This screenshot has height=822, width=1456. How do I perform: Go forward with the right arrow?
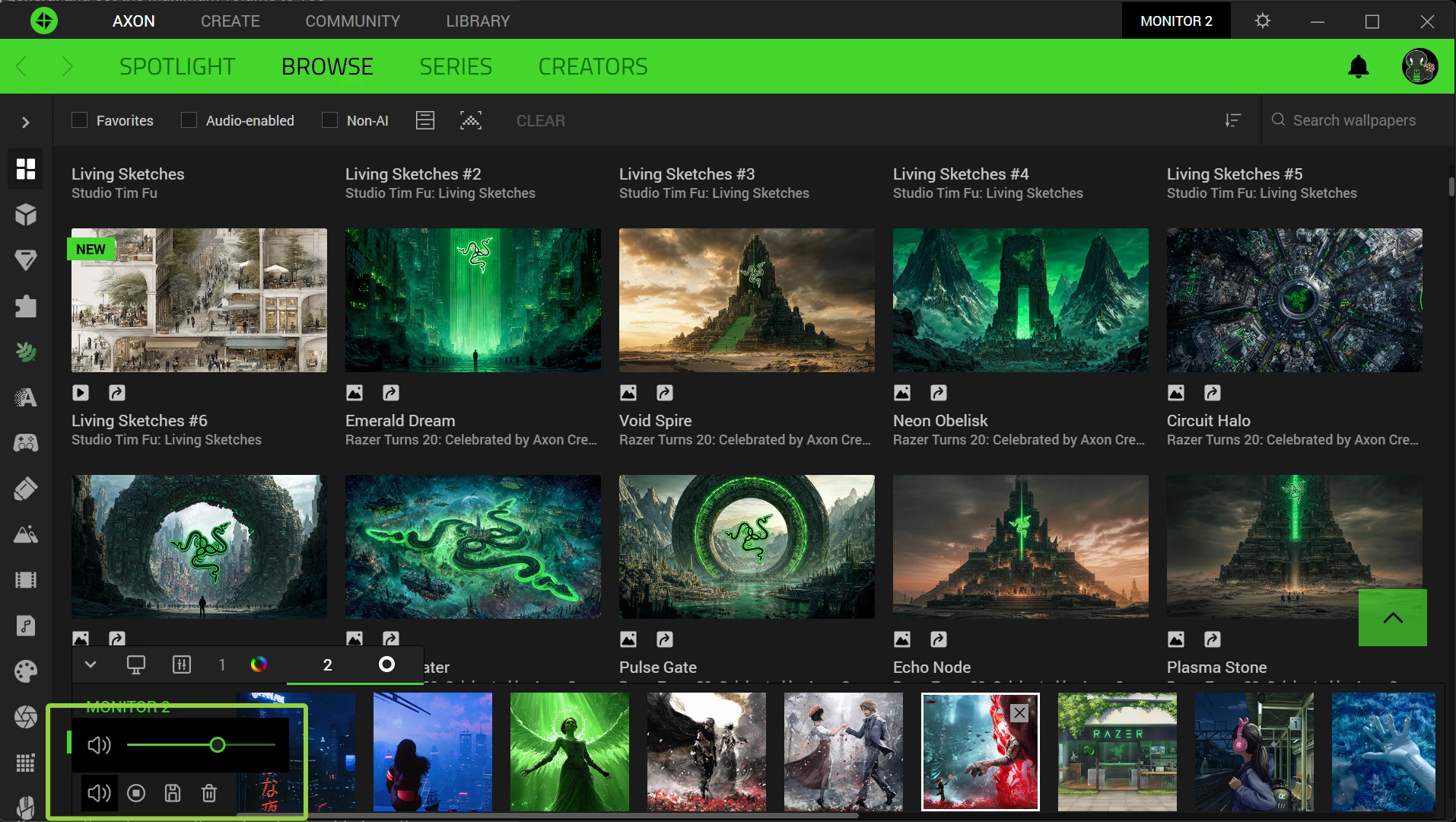pos(67,67)
